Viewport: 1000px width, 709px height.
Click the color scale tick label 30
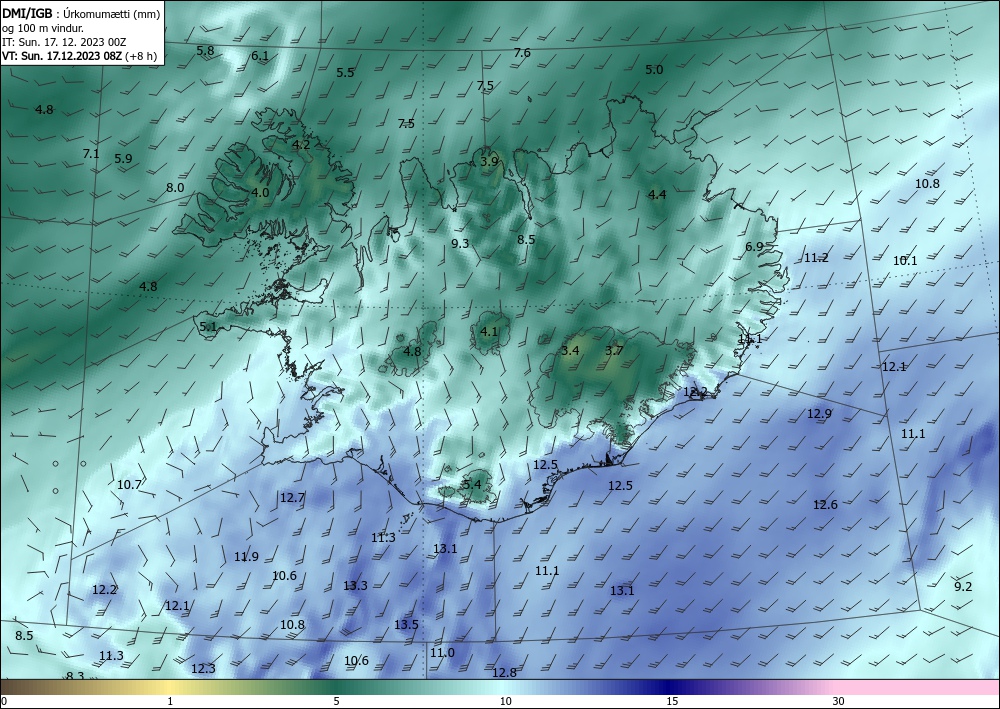[x=839, y=702]
